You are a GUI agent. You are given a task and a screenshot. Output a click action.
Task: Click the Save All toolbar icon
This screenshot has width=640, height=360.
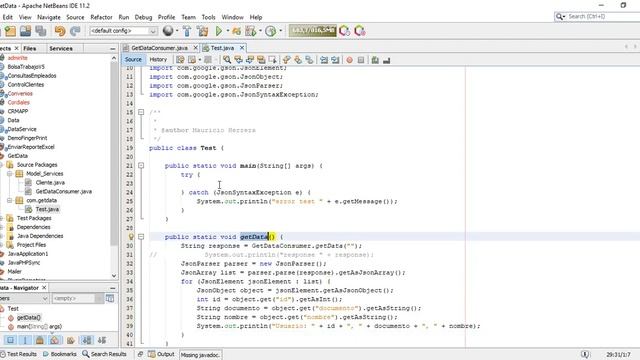[x=41, y=31]
